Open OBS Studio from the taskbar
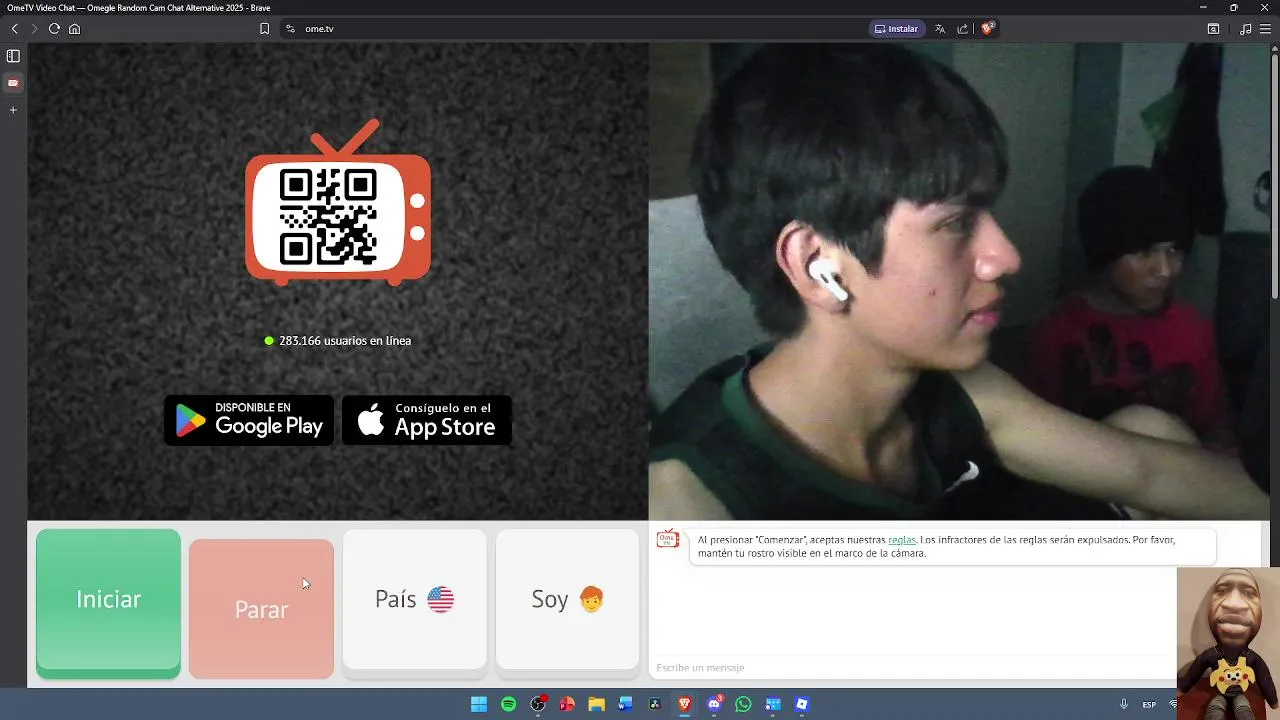 coord(538,704)
